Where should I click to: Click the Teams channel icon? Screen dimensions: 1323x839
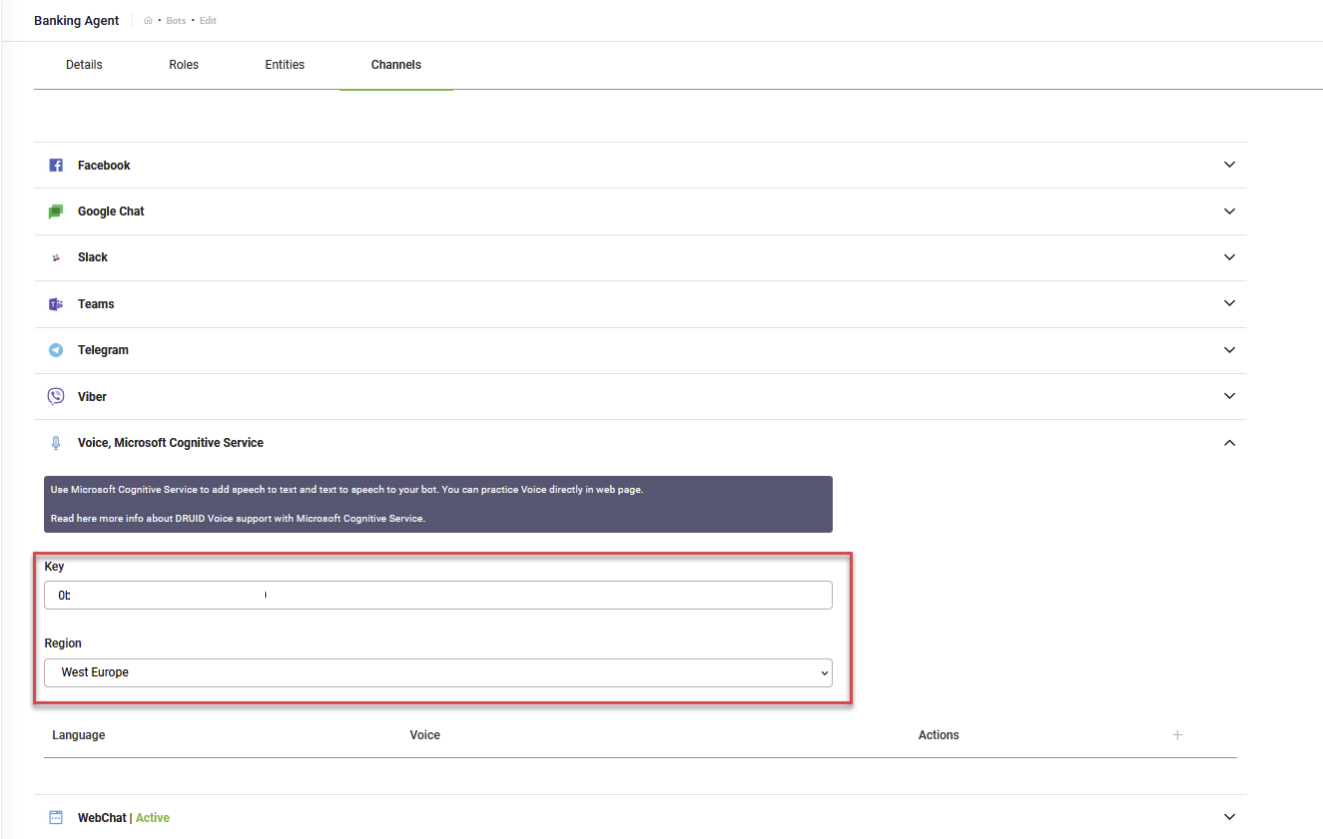tap(56, 304)
